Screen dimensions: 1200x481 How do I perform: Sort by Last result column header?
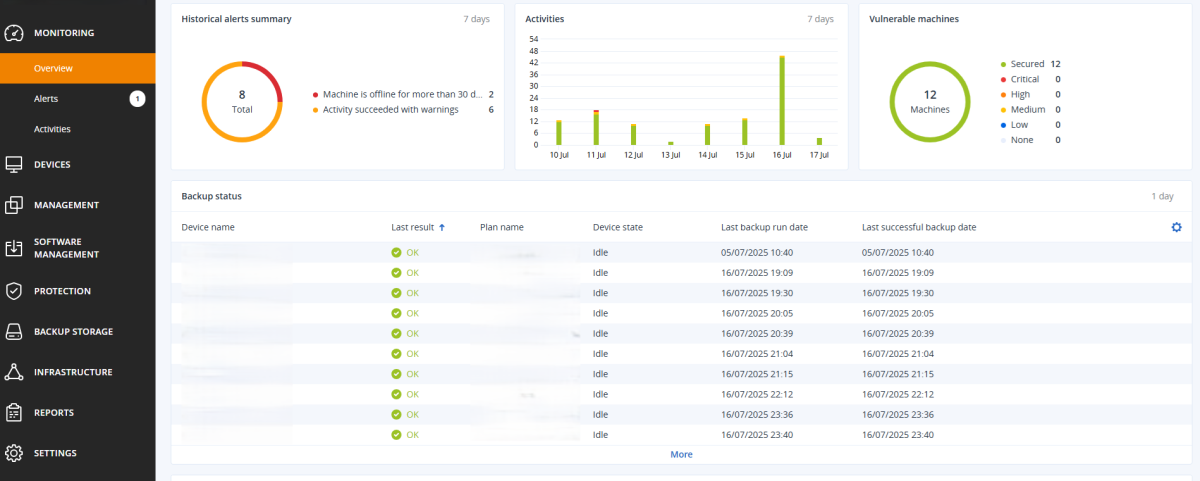(x=412, y=228)
